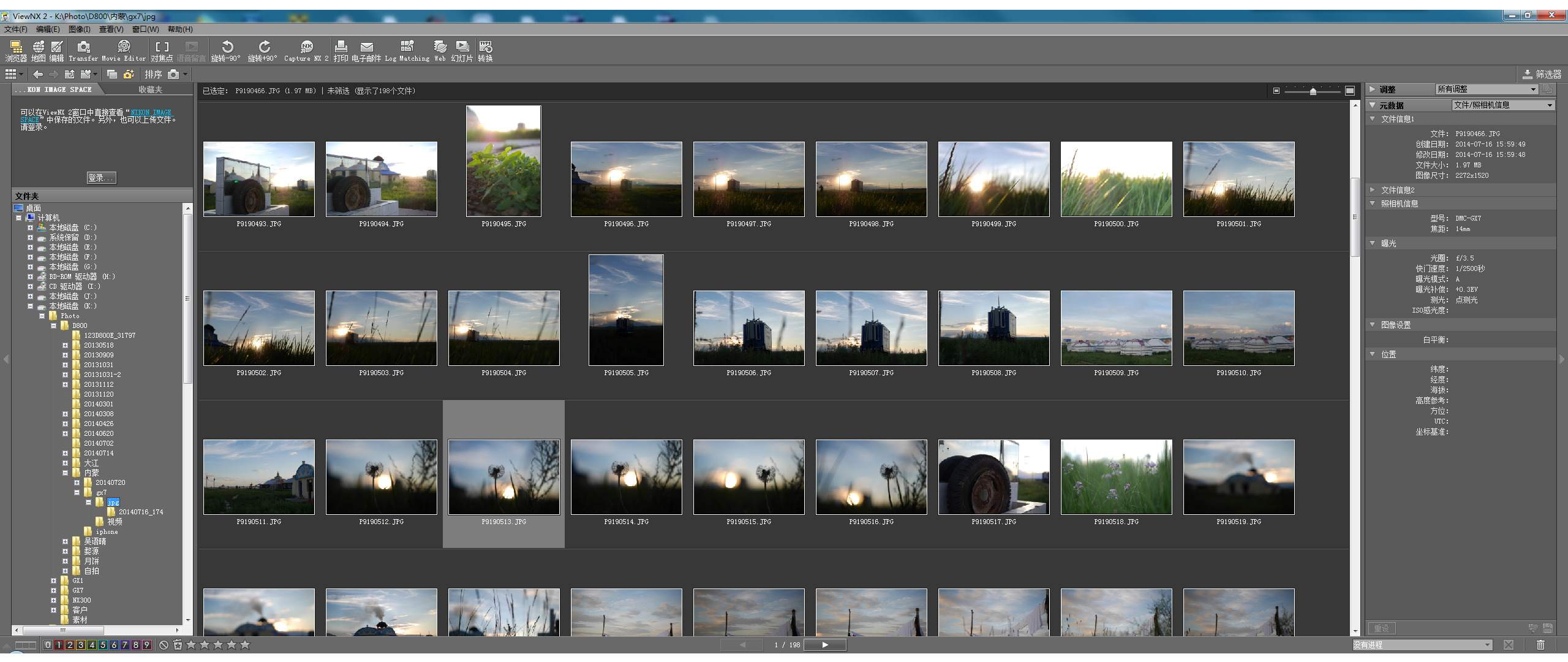This screenshot has height=662, width=1568.
Task: Click the 登录... login button
Action: (101, 178)
